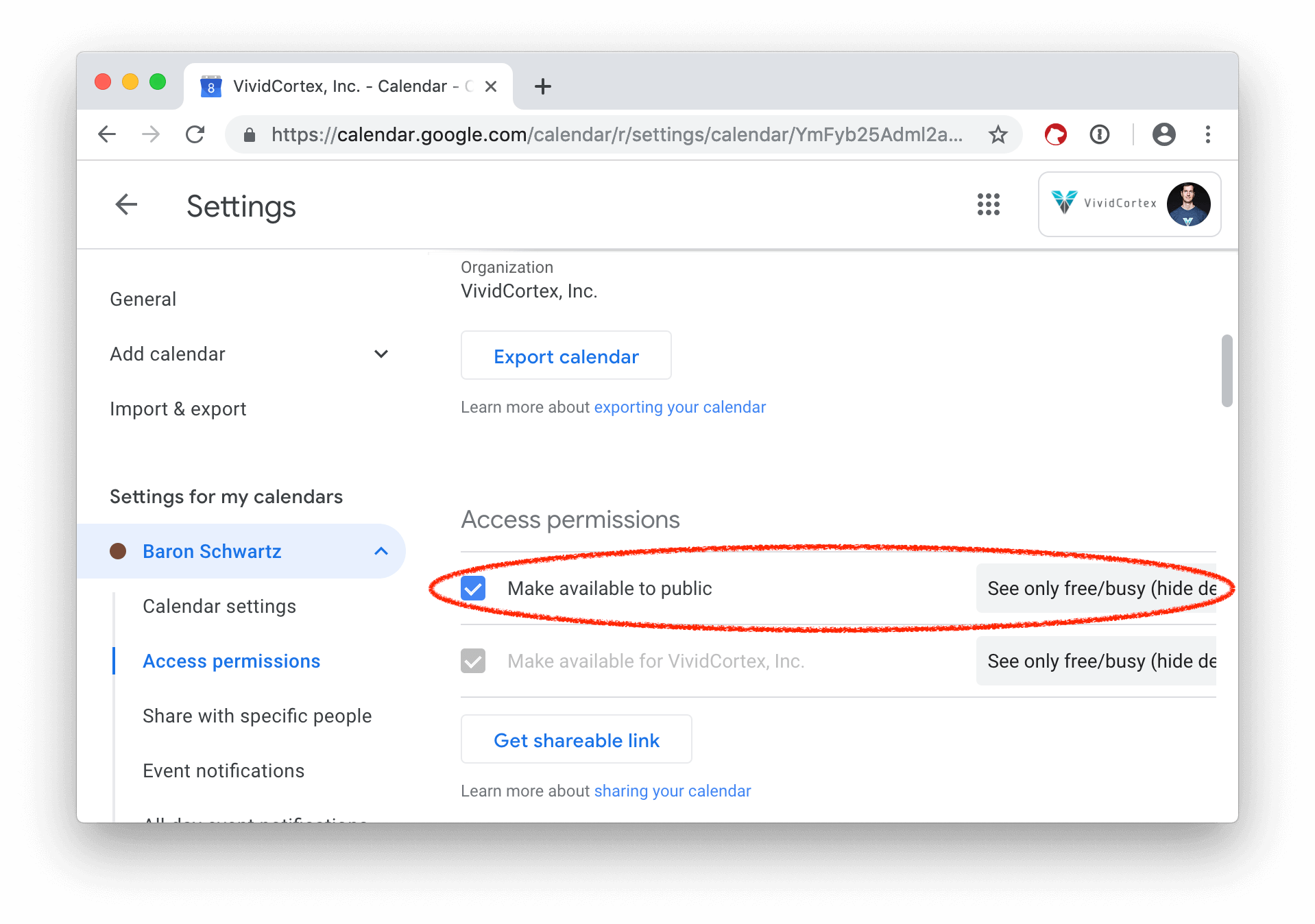Open the General settings menu item

(143, 299)
